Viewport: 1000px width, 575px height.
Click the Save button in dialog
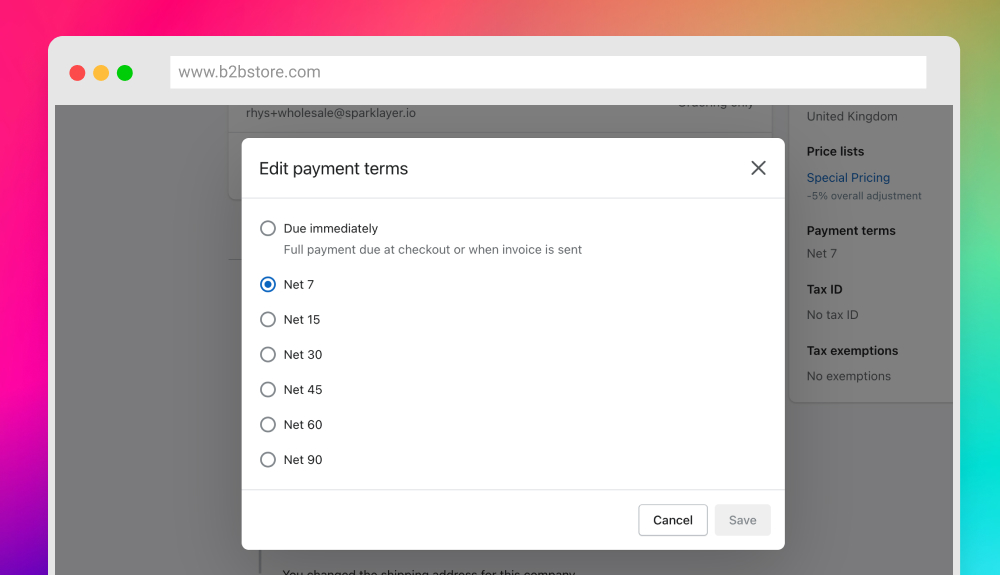742,520
